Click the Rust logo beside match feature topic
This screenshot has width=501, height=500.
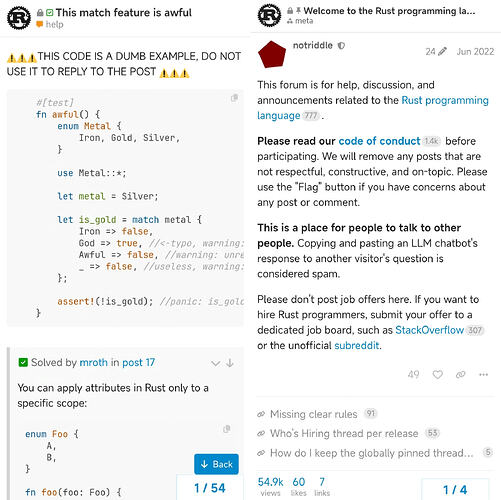(19, 18)
